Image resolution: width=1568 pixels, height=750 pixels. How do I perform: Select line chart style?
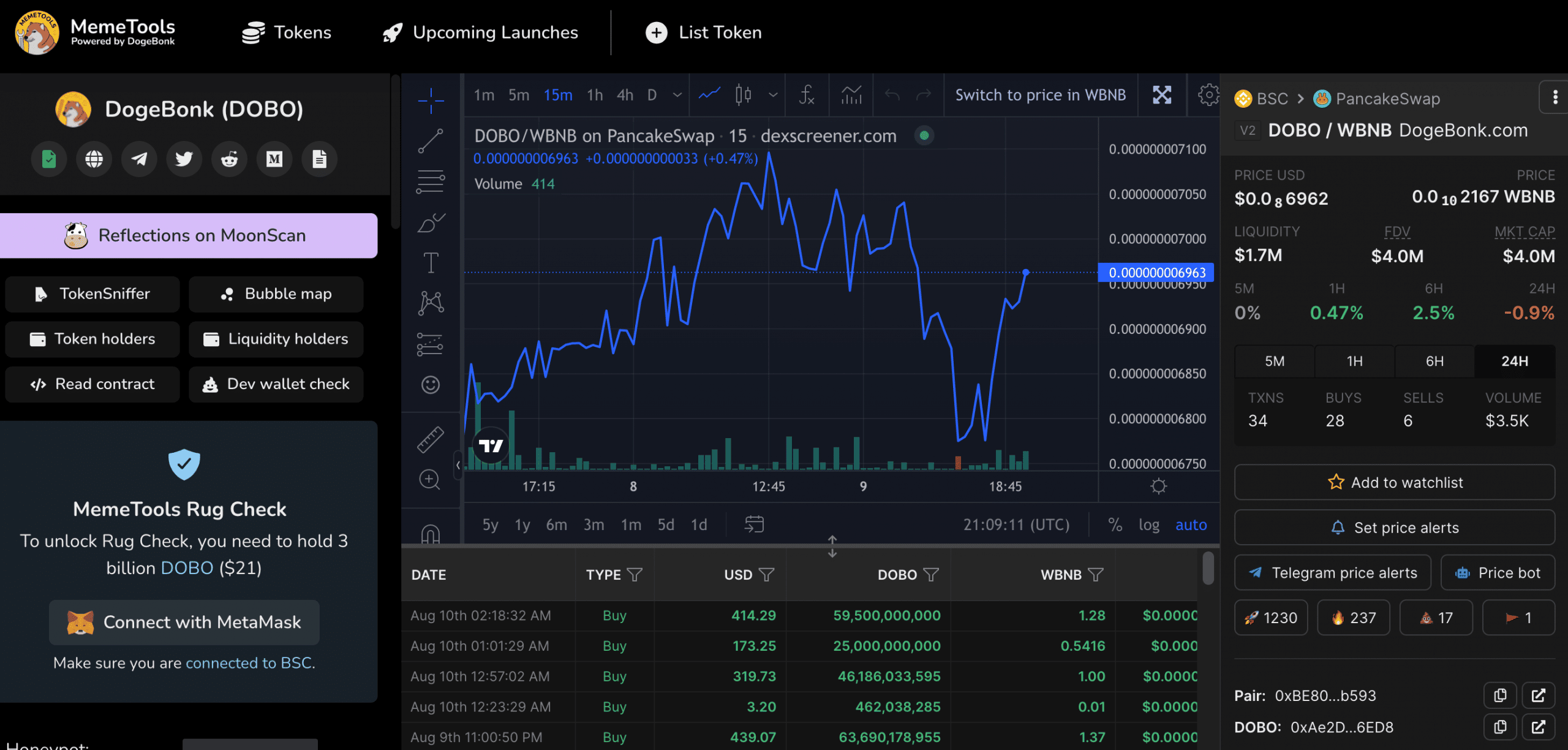point(709,95)
